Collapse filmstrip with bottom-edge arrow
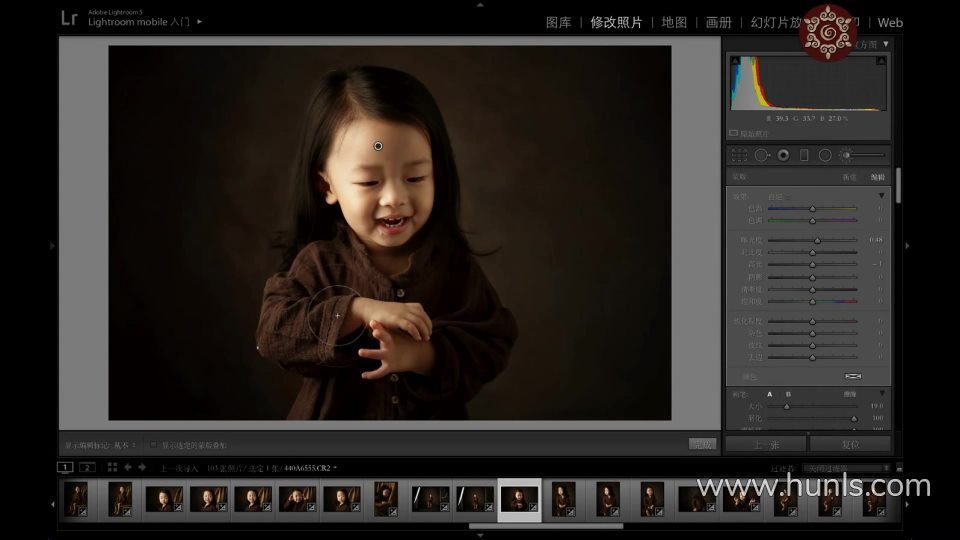This screenshot has height=540, width=960. [x=480, y=536]
